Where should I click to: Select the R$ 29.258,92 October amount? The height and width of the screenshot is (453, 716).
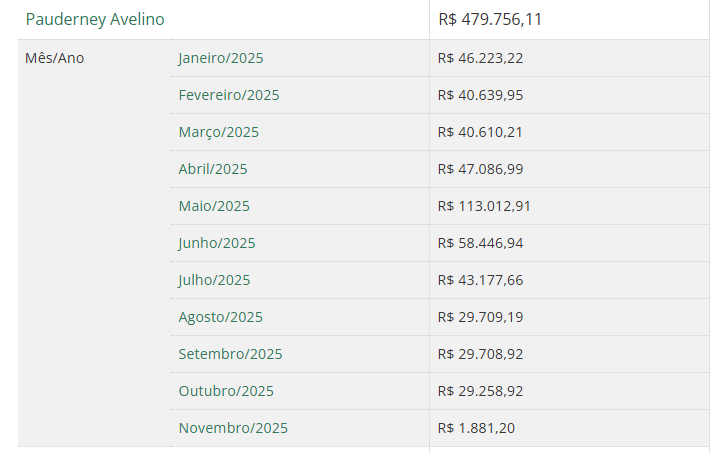click(481, 391)
